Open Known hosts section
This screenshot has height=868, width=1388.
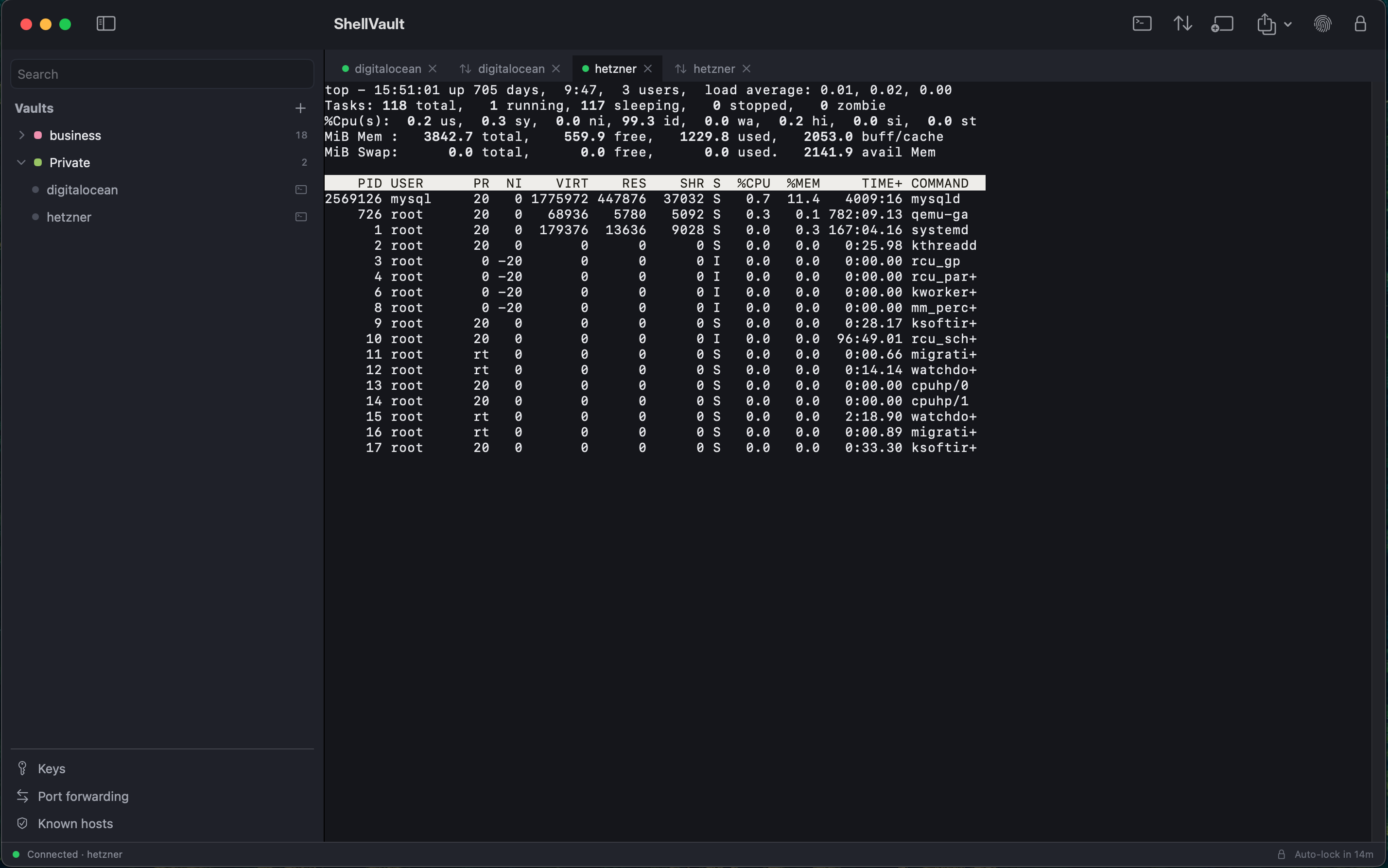tap(162, 823)
